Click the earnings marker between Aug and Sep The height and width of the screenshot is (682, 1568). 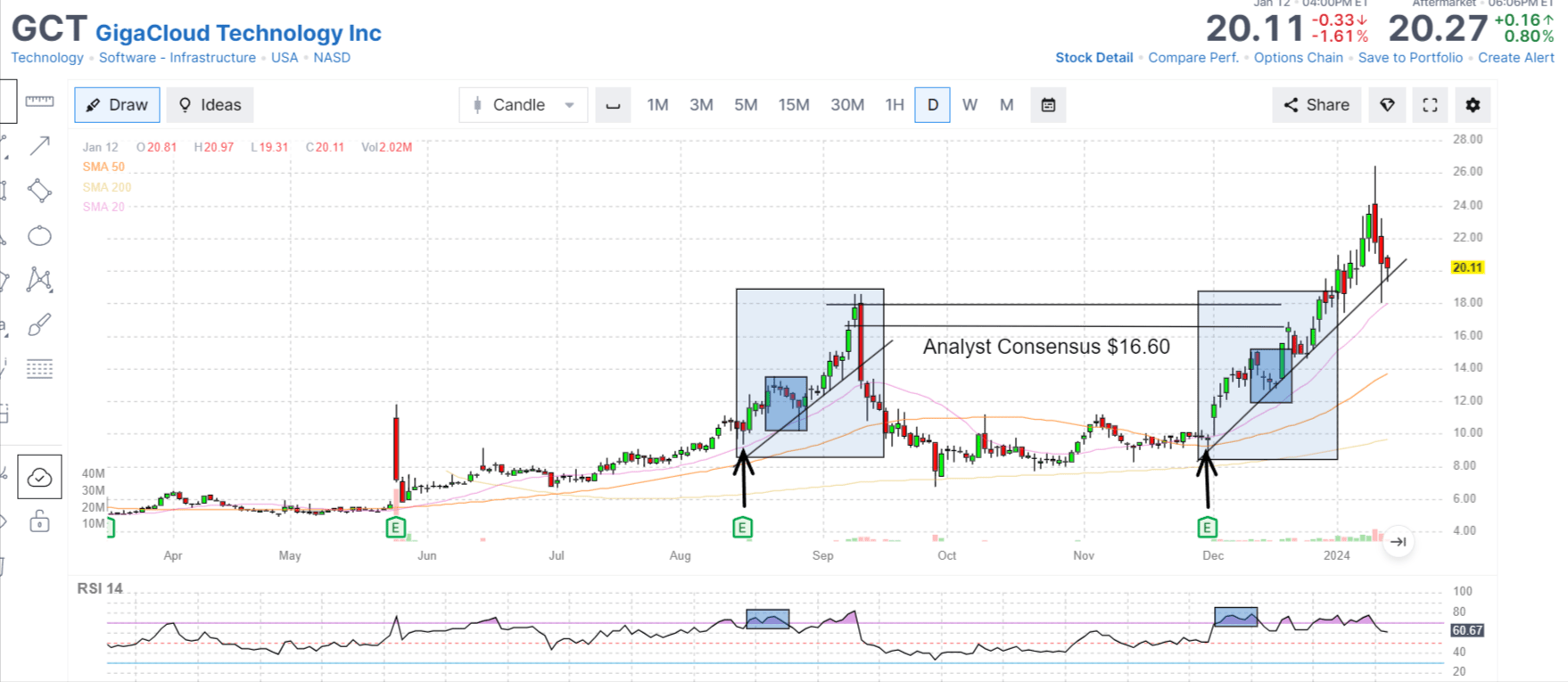point(742,528)
